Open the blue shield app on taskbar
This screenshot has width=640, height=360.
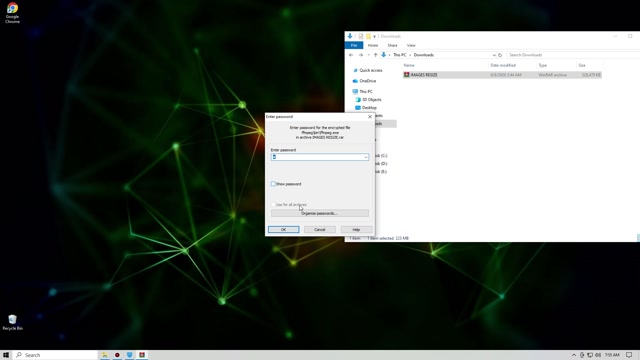(x=129, y=355)
